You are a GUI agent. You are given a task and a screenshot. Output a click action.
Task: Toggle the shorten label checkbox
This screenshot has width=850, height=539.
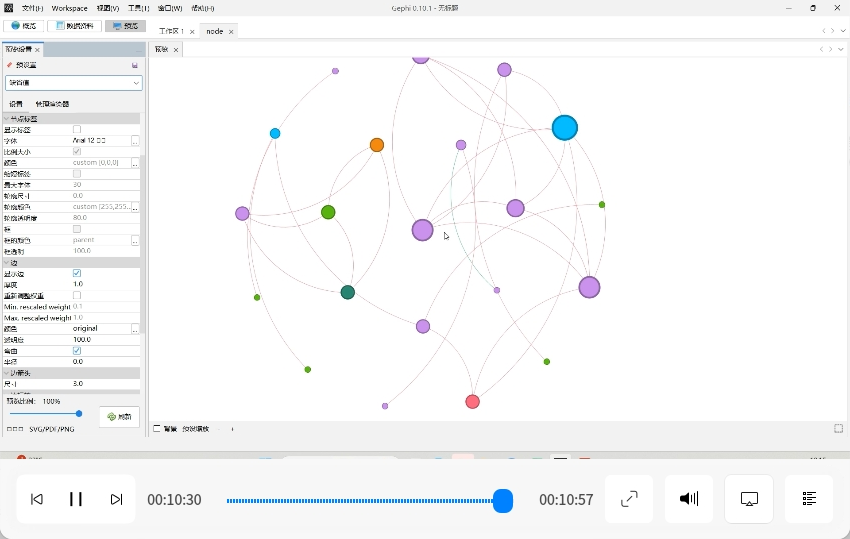point(77,174)
